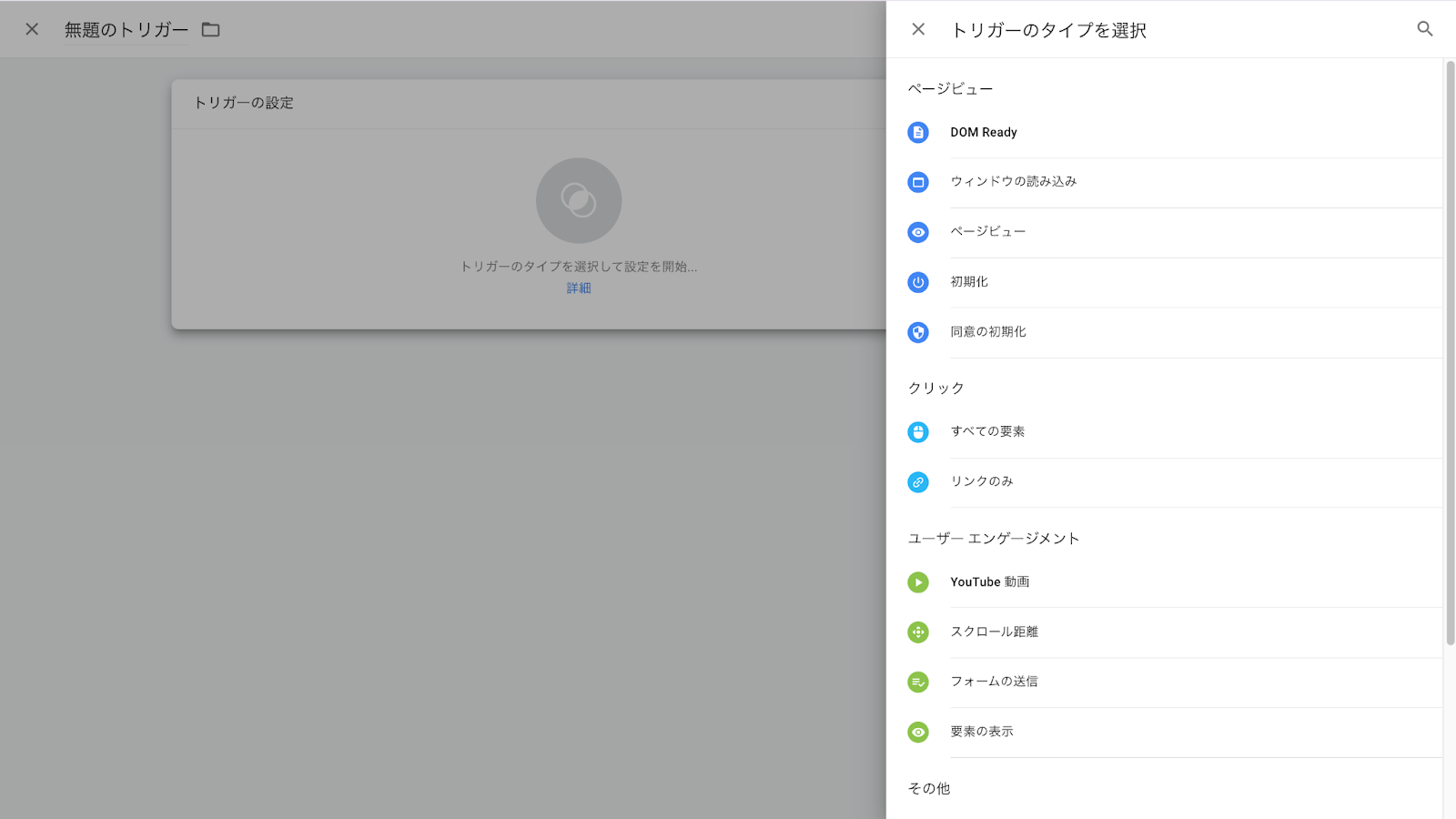Select YouTube 動画 trigger type

[x=1165, y=582]
